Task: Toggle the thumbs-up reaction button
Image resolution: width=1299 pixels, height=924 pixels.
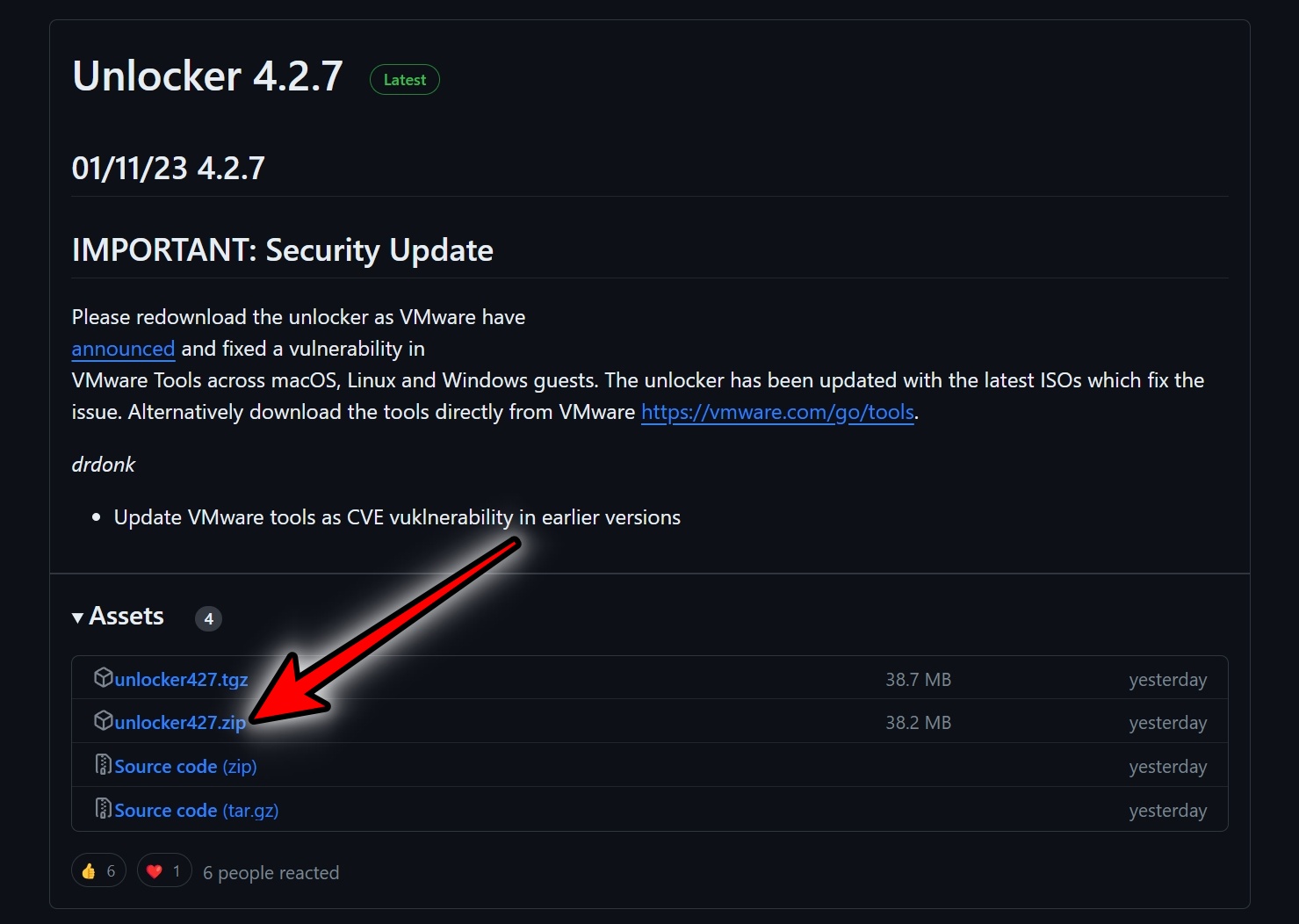Action: tap(98, 871)
